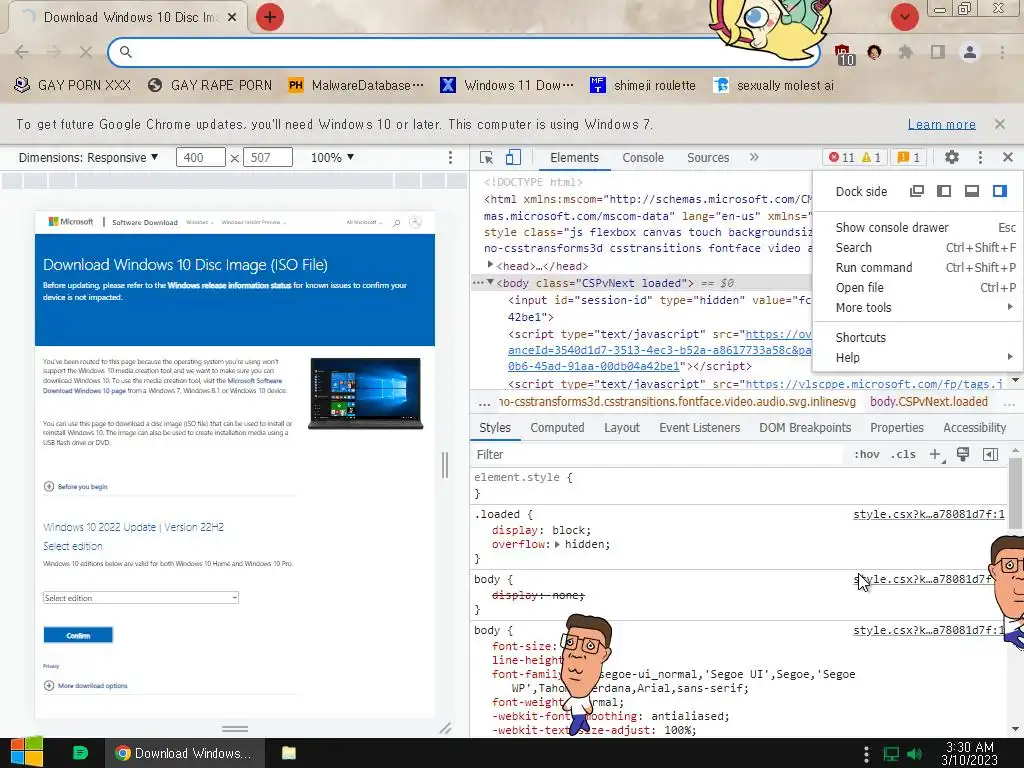The height and width of the screenshot is (768, 1024).
Task: Choose Shortcuts menu item
Action: [918, 337]
